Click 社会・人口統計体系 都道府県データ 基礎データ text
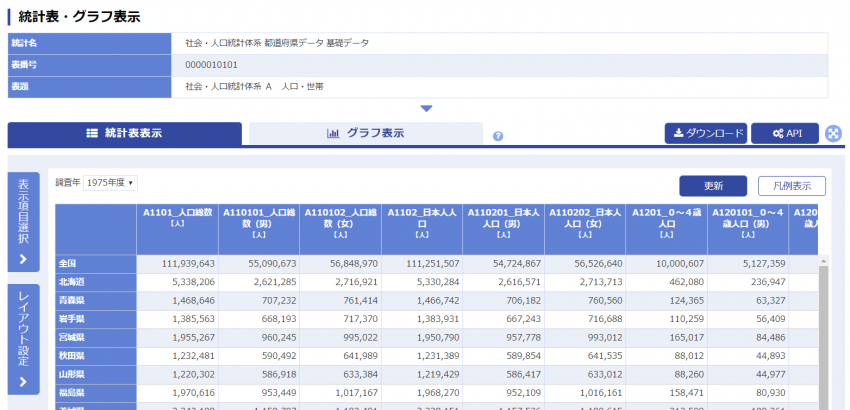The image size is (850, 410). coord(277,43)
